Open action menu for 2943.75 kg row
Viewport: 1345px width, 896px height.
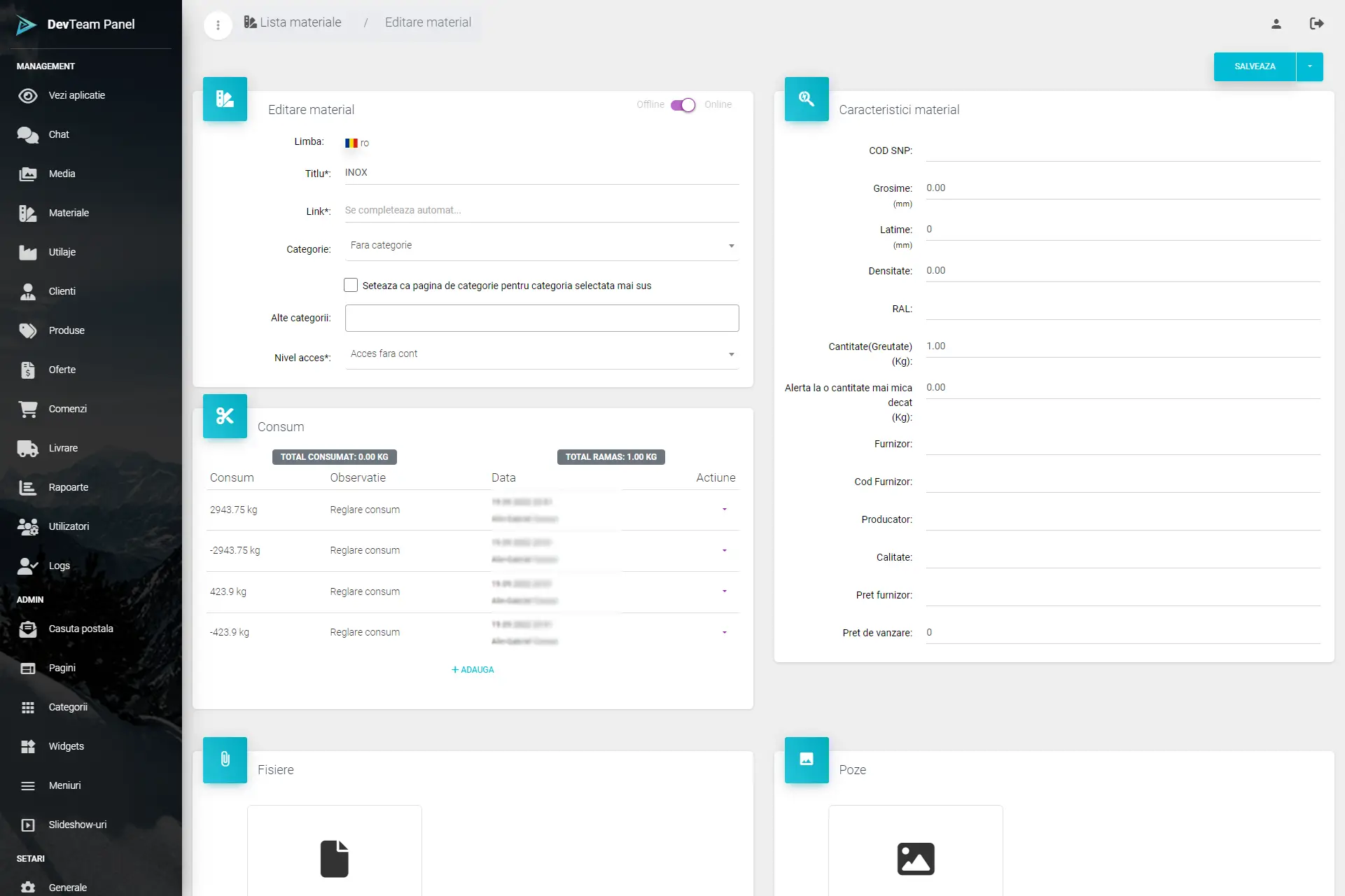(724, 510)
